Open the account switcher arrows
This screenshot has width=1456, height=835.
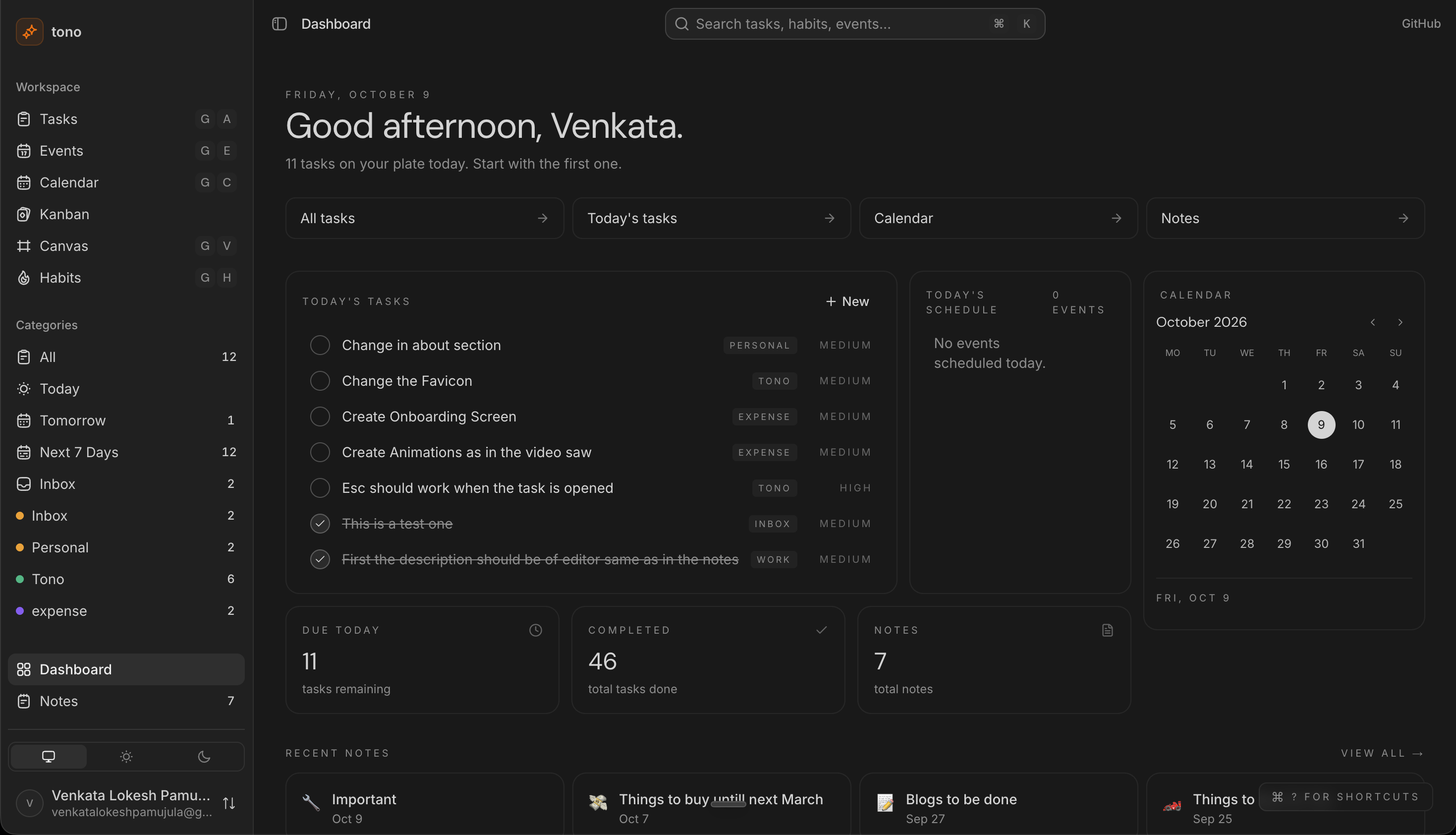228,803
